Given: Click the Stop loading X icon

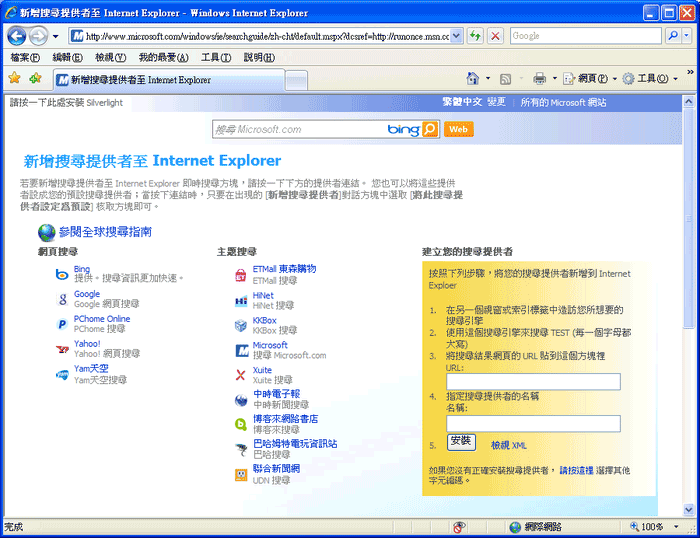Looking at the screenshot, I should (x=495, y=36).
